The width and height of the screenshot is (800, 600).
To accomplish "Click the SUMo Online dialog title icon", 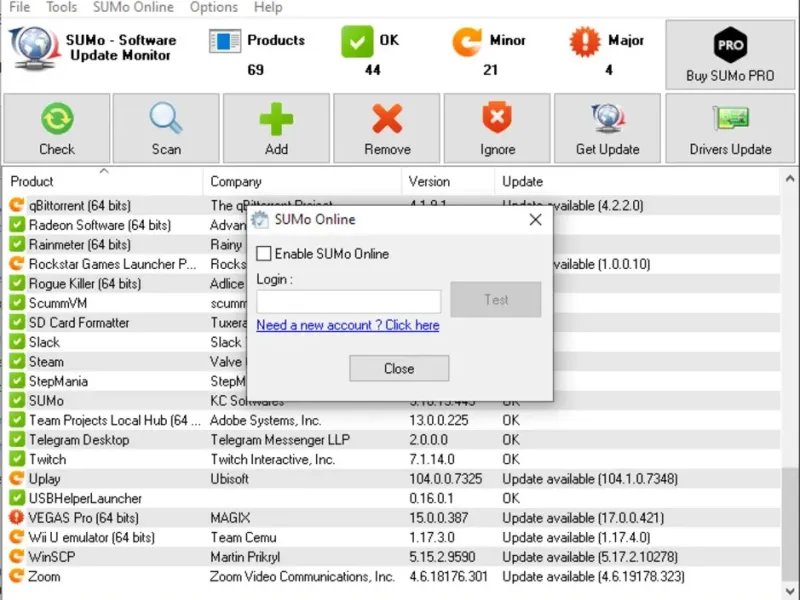I will (260, 220).
